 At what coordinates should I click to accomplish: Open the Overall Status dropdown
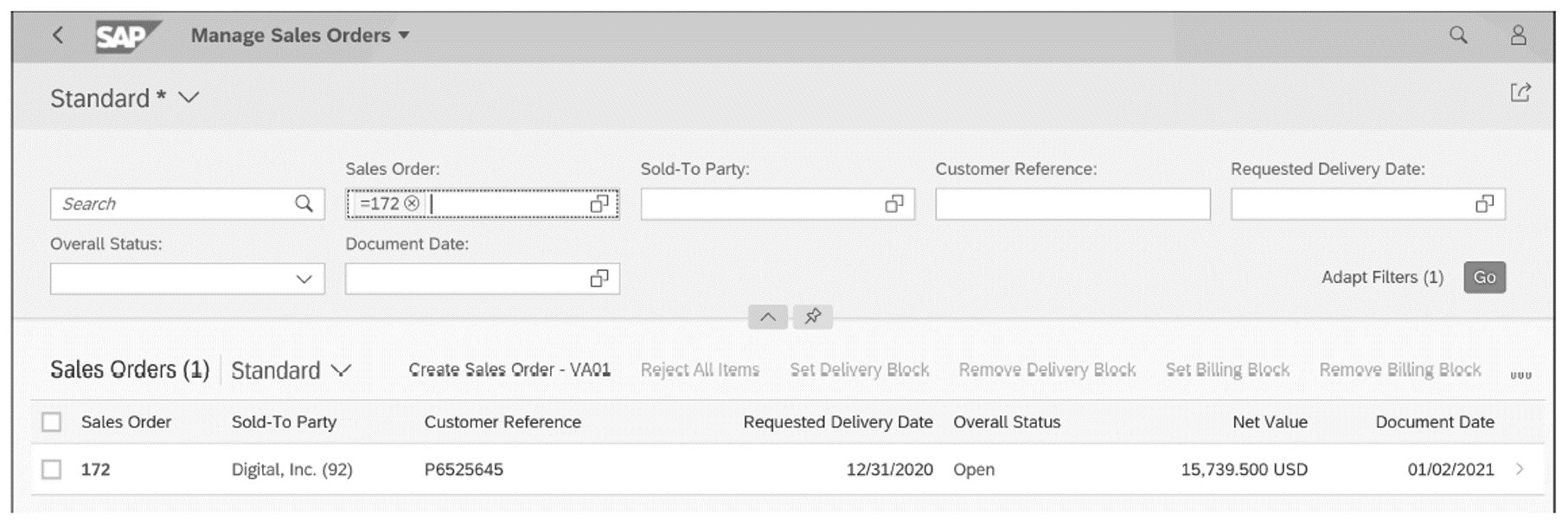(x=303, y=279)
